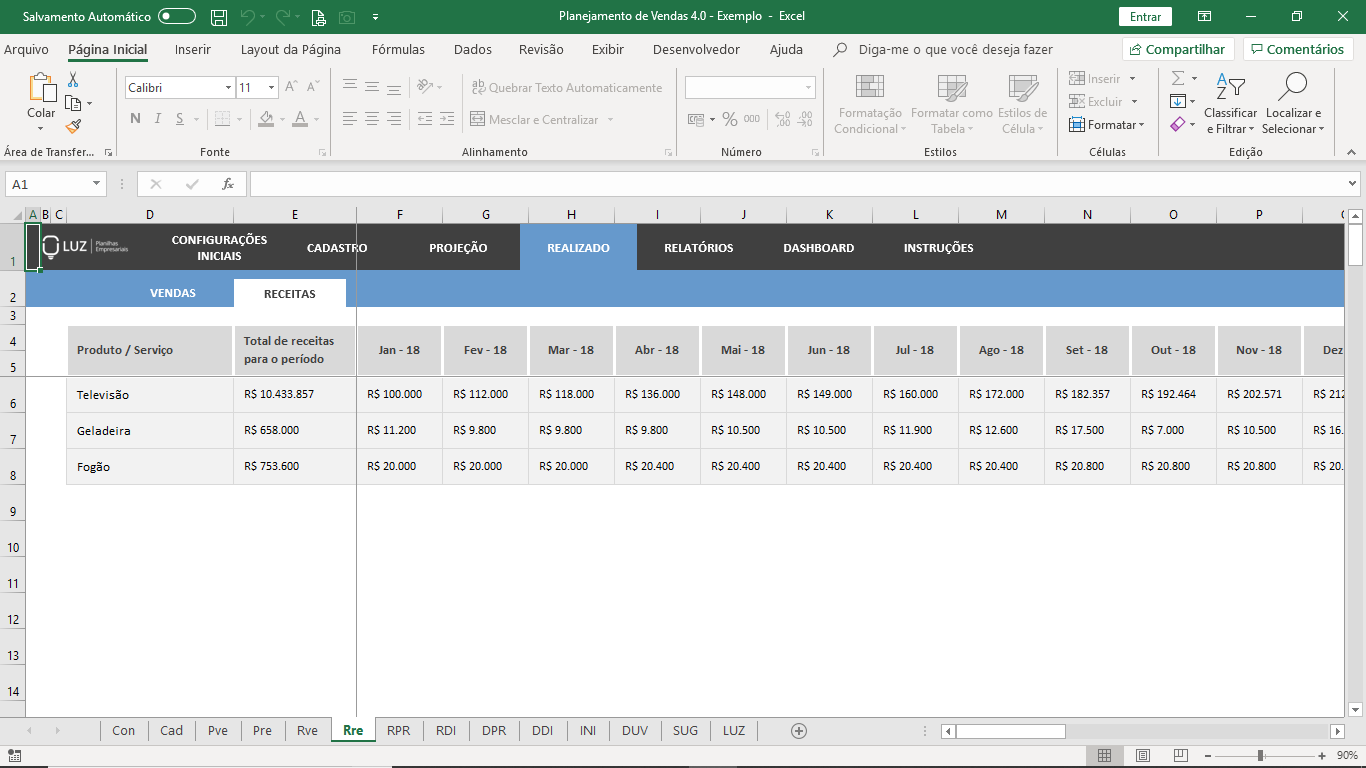Click the zoom level slider
Viewport: 1366px width, 768px height.
pos(1260,755)
